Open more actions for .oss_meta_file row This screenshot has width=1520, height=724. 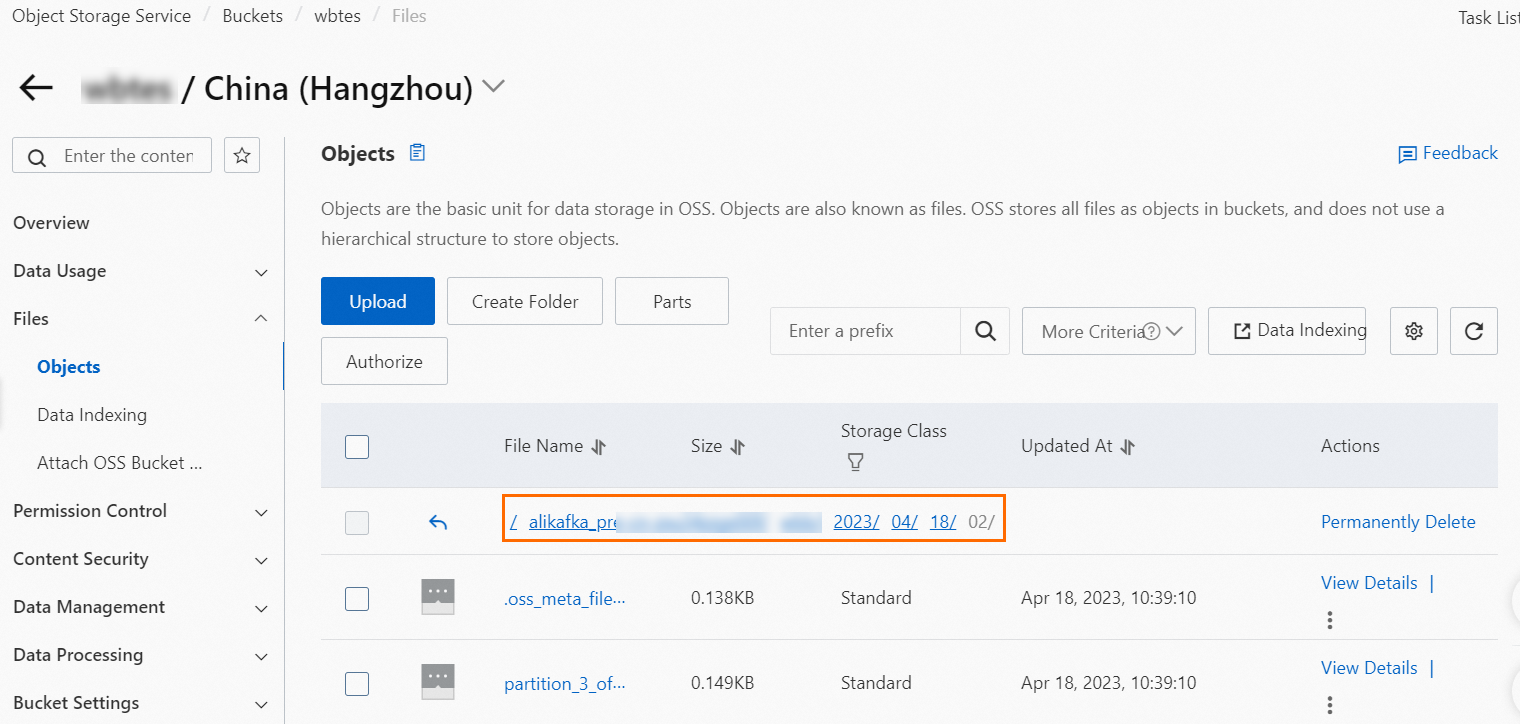(x=1330, y=620)
